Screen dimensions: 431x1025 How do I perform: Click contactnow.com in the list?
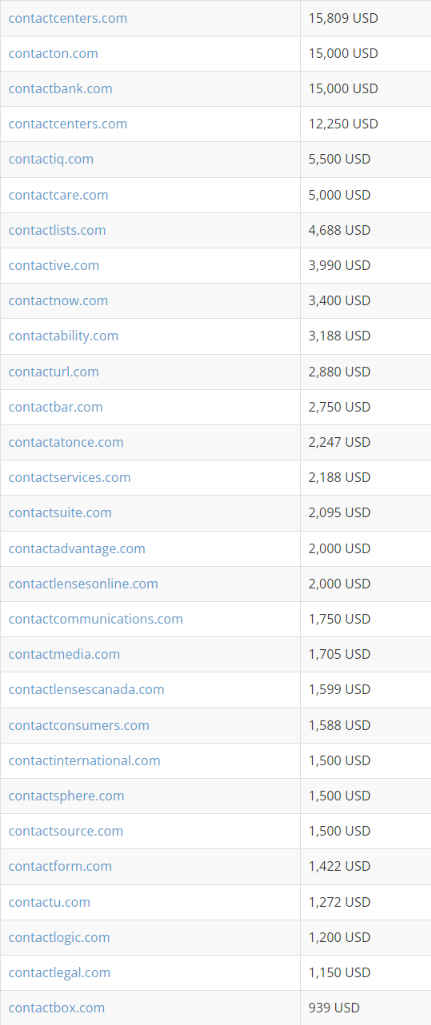coord(58,301)
